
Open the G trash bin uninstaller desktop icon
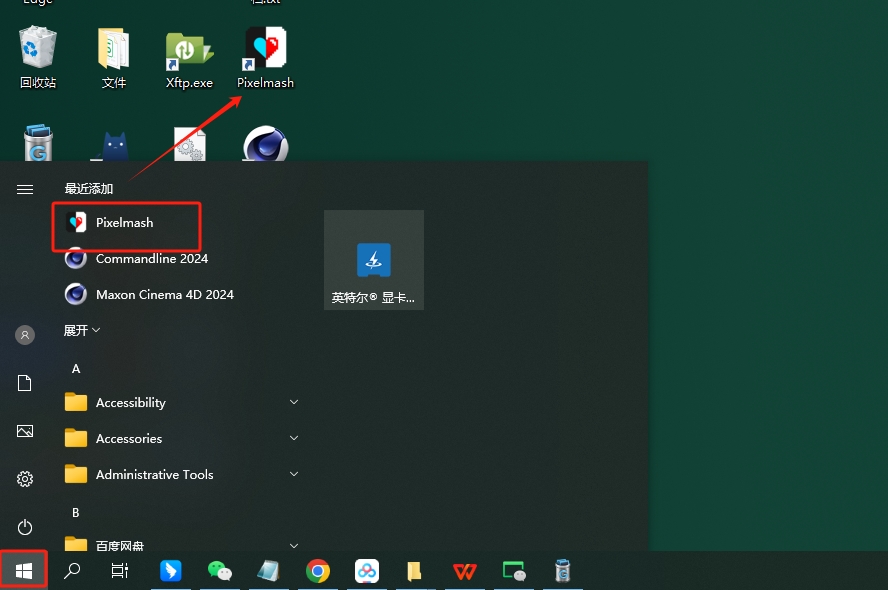(x=38, y=143)
